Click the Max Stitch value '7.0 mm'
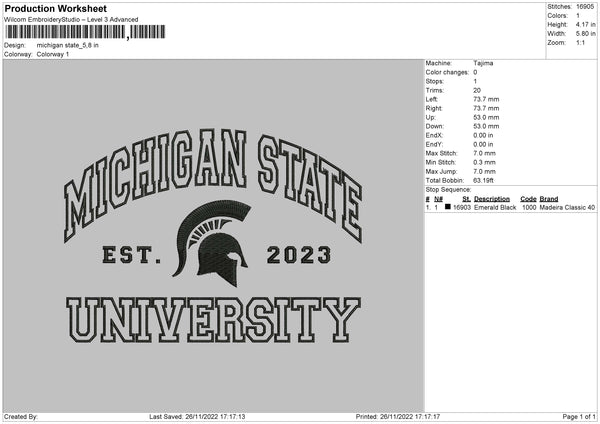The height and width of the screenshot is (424, 600). tap(484, 153)
